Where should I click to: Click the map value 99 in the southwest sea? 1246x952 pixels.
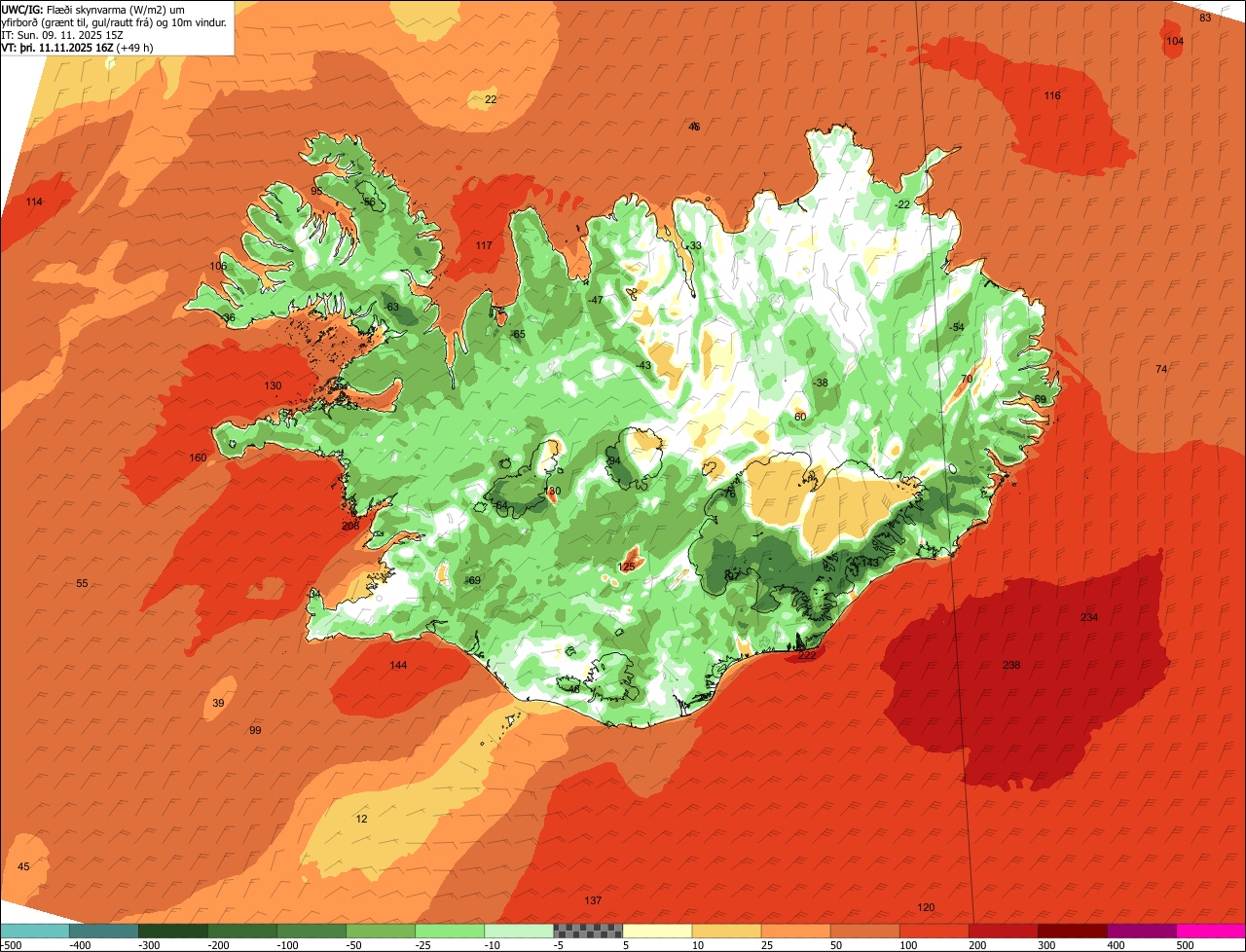255,730
